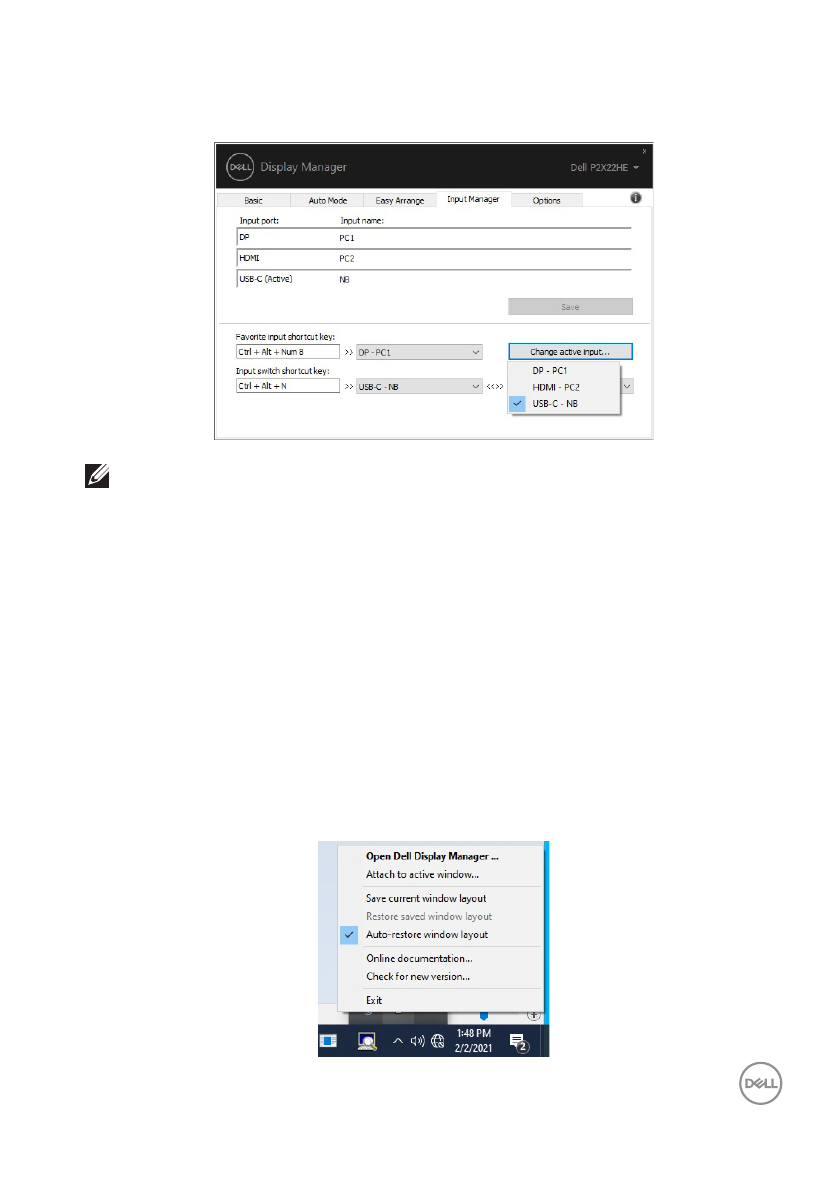Click the Save button
Viewport: 840px width, 1190px height.
tap(571, 307)
